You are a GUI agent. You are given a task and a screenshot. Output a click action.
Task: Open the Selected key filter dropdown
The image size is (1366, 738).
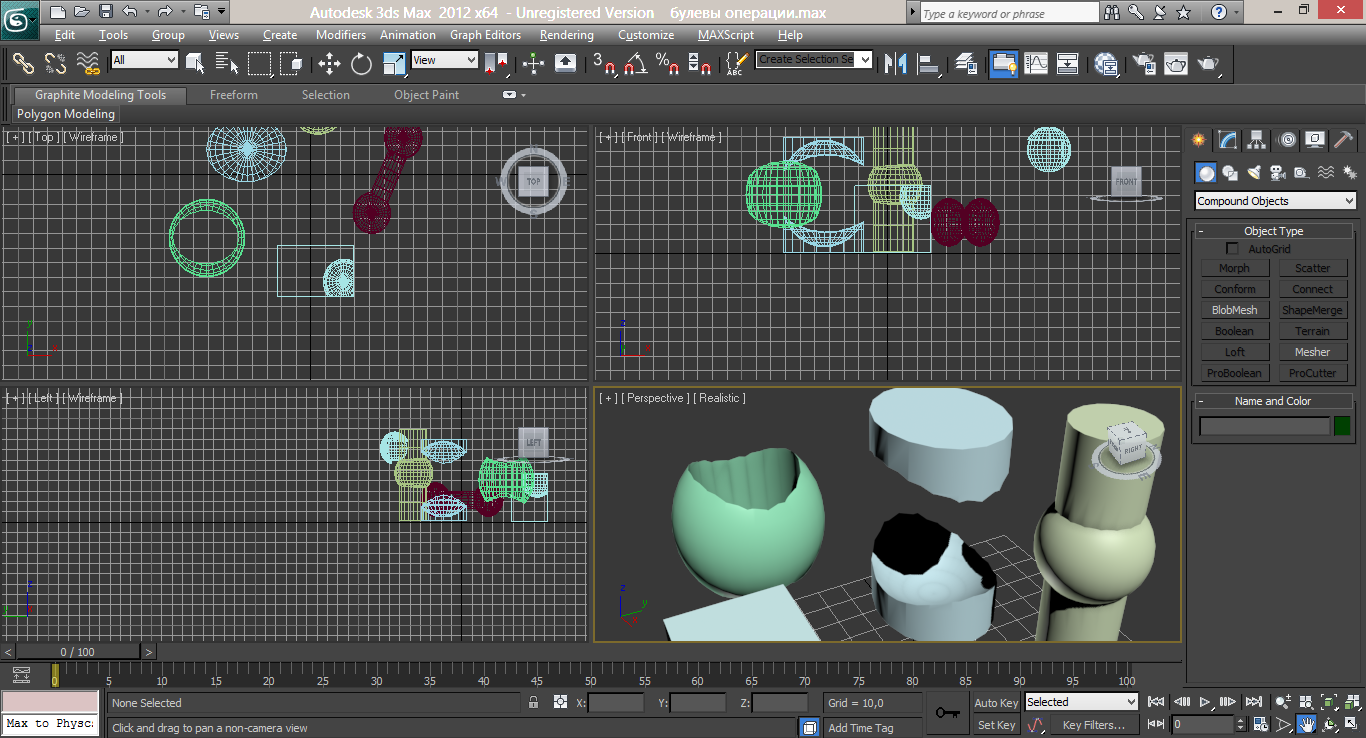pyautogui.click(x=1081, y=702)
